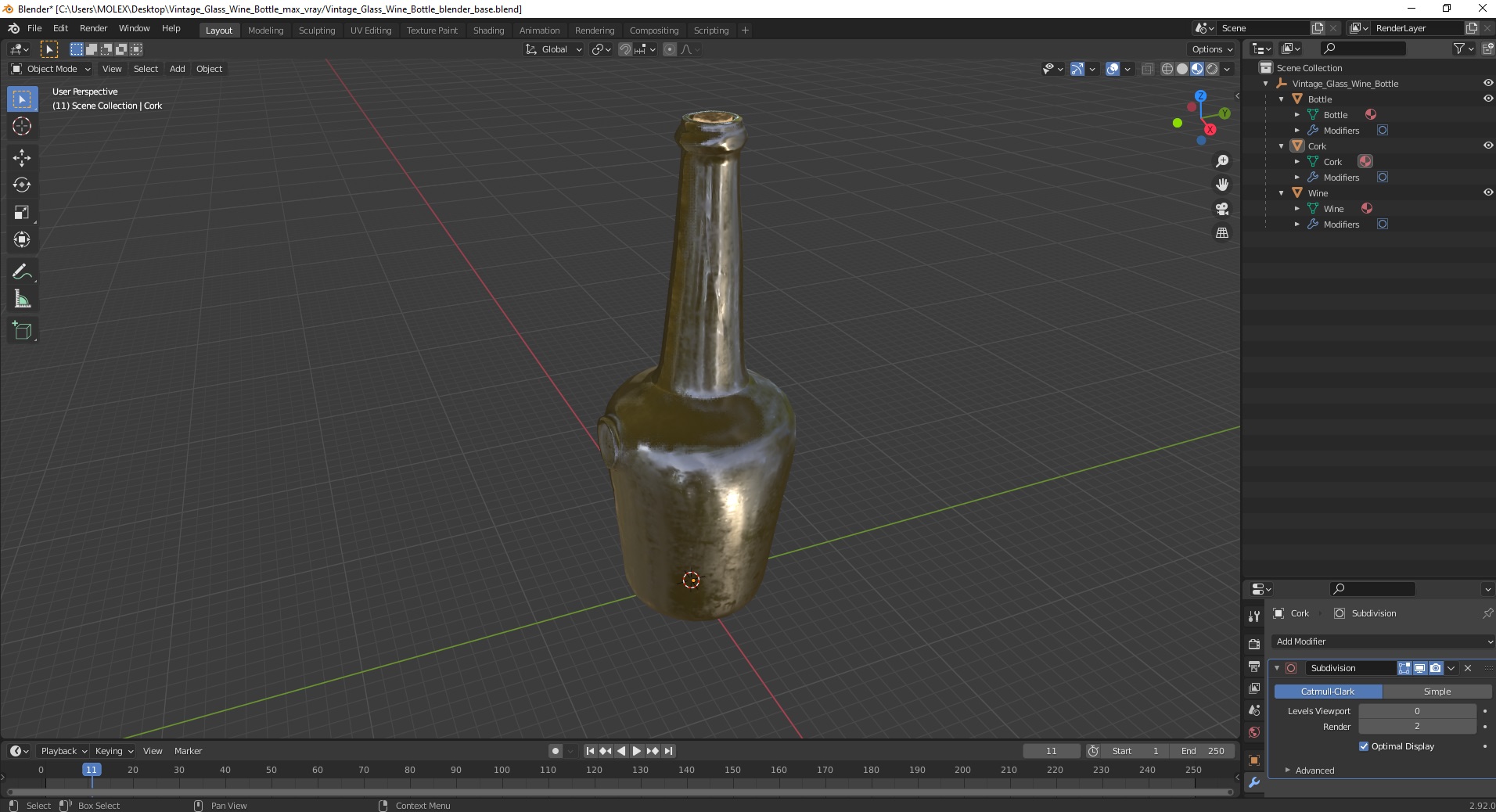
Task: Open Playback dropdown in timeline
Action: click(63, 751)
